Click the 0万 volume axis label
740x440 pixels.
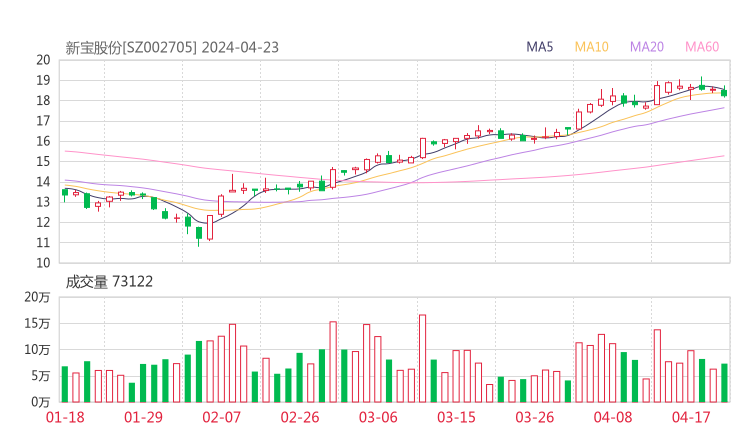click(x=40, y=402)
